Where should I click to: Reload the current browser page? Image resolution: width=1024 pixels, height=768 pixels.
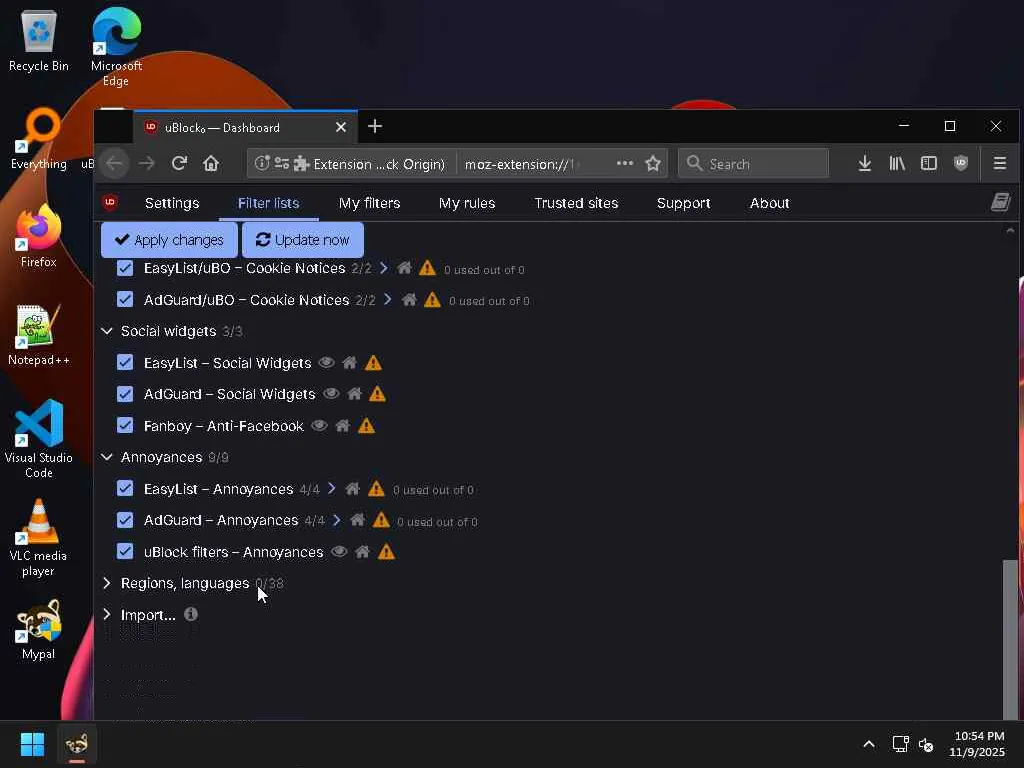180,163
